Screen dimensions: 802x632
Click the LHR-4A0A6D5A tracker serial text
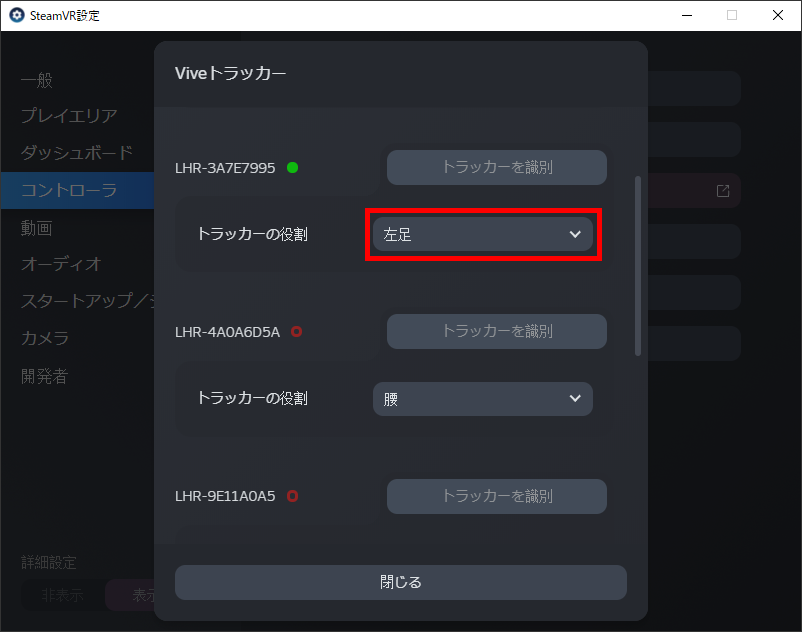[227, 332]
